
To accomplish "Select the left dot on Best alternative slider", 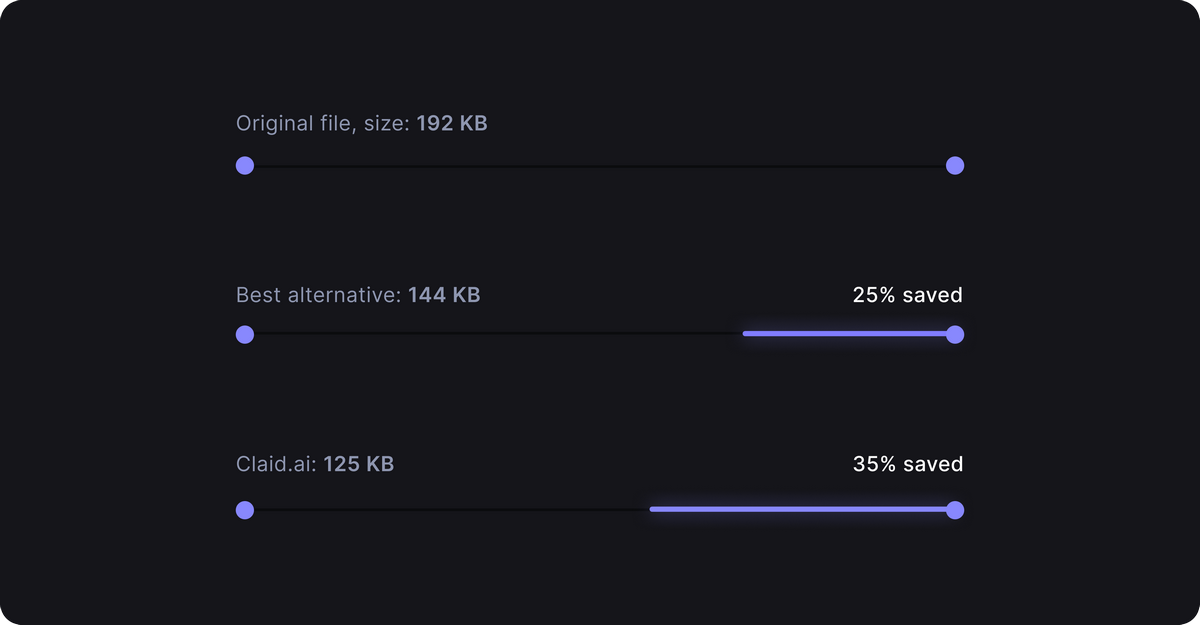I will tap(245, 335).
